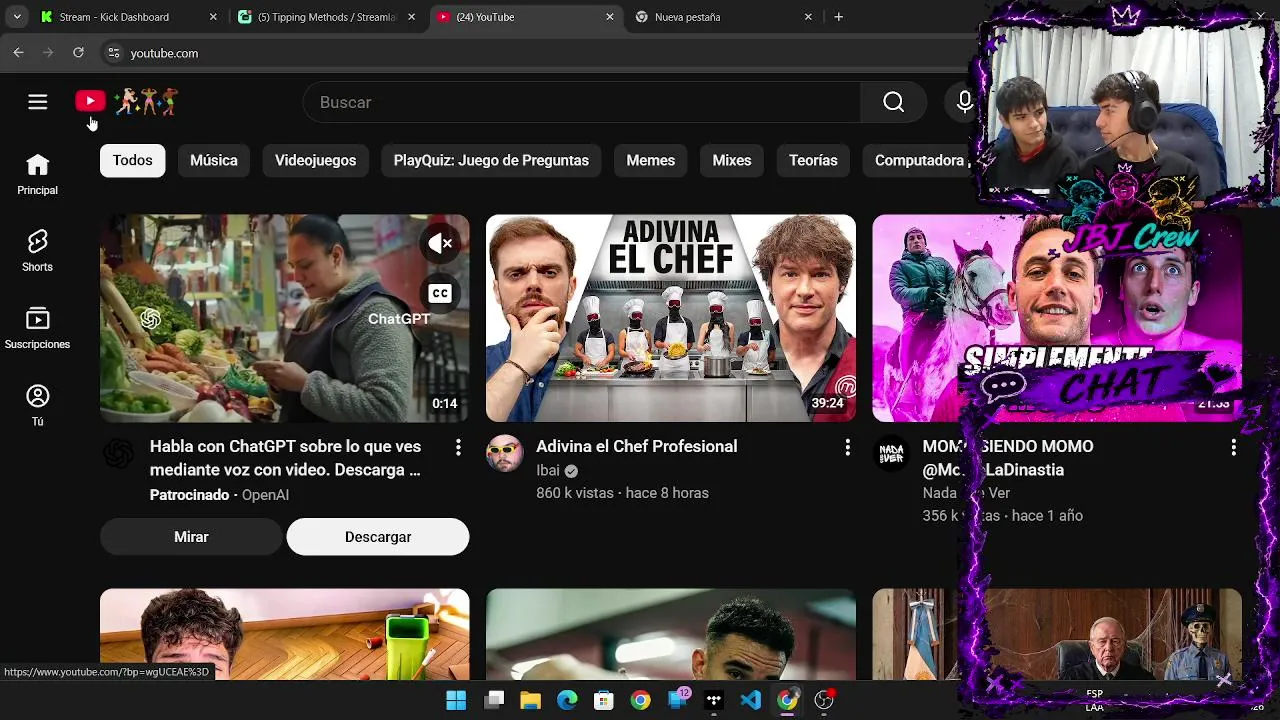
Task: Click into the Buscar search field
Action: tap(581, 102)
